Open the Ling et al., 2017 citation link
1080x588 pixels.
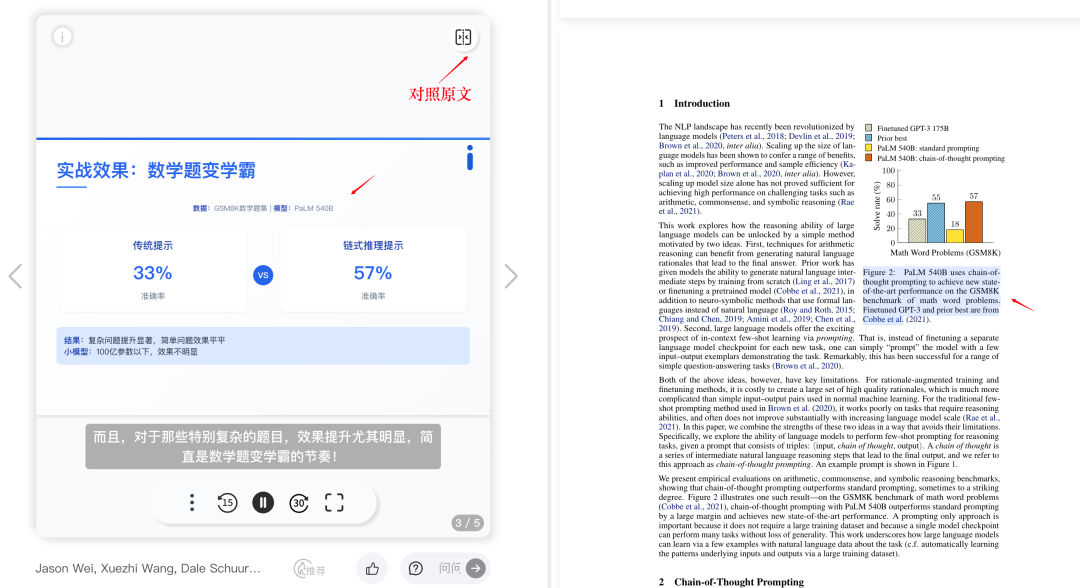click(x=824, y=282)
